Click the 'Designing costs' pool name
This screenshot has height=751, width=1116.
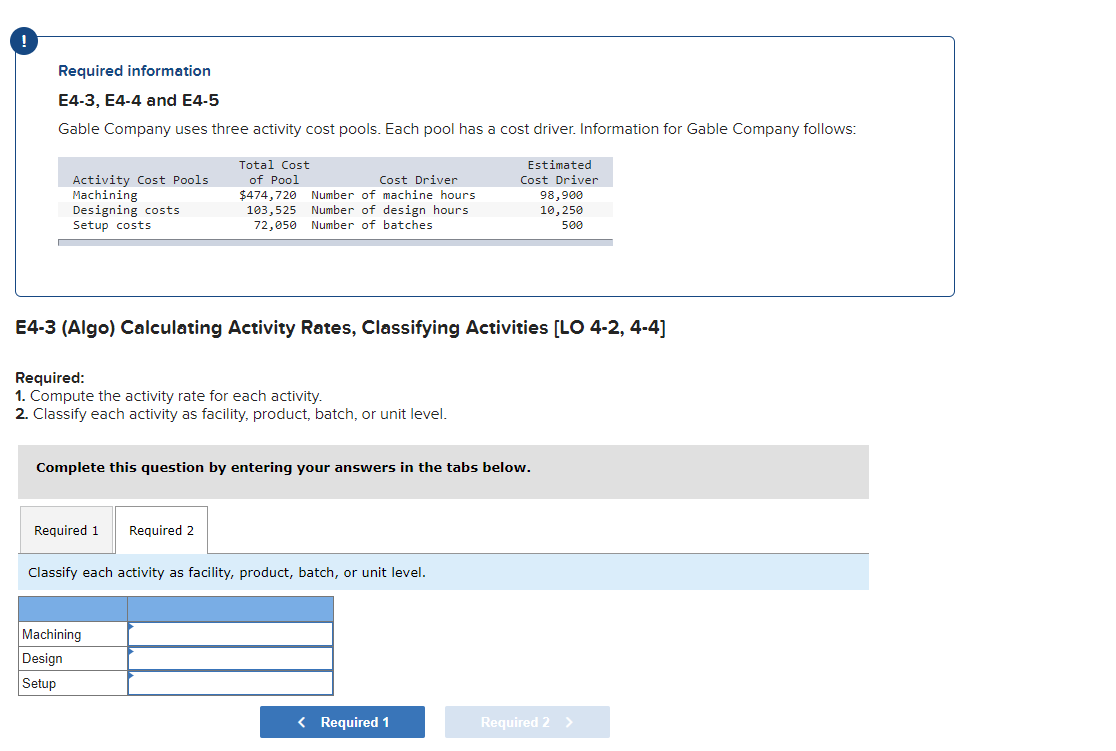tap(126, 210)
